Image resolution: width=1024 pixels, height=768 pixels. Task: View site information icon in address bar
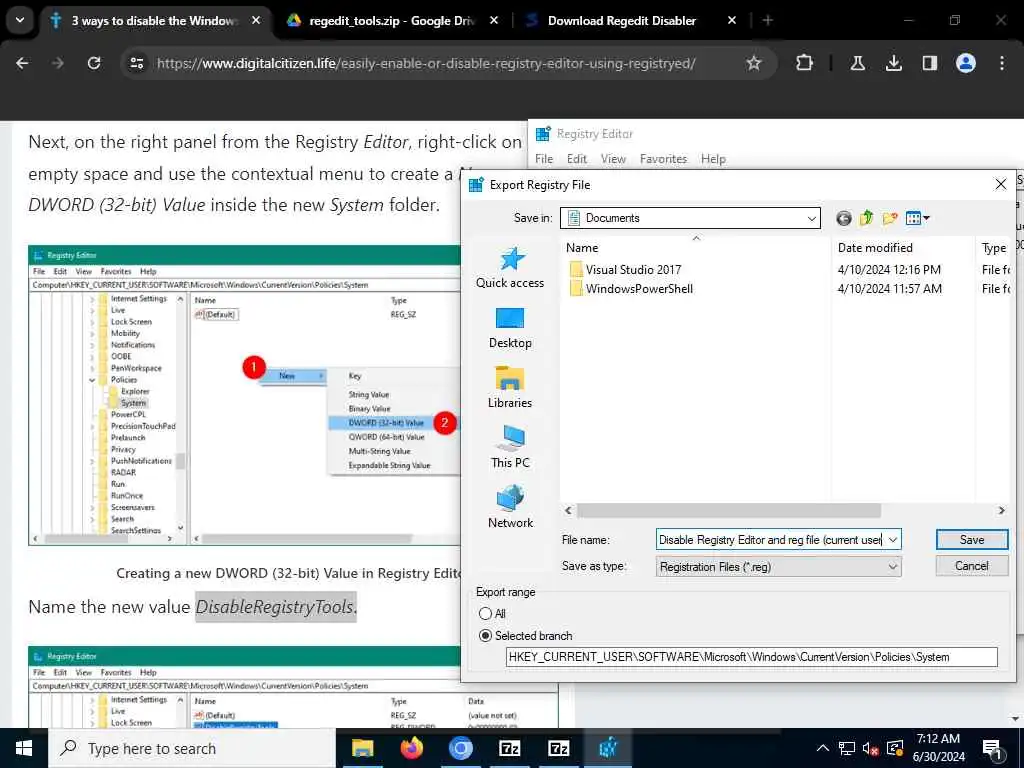point(136,63)
